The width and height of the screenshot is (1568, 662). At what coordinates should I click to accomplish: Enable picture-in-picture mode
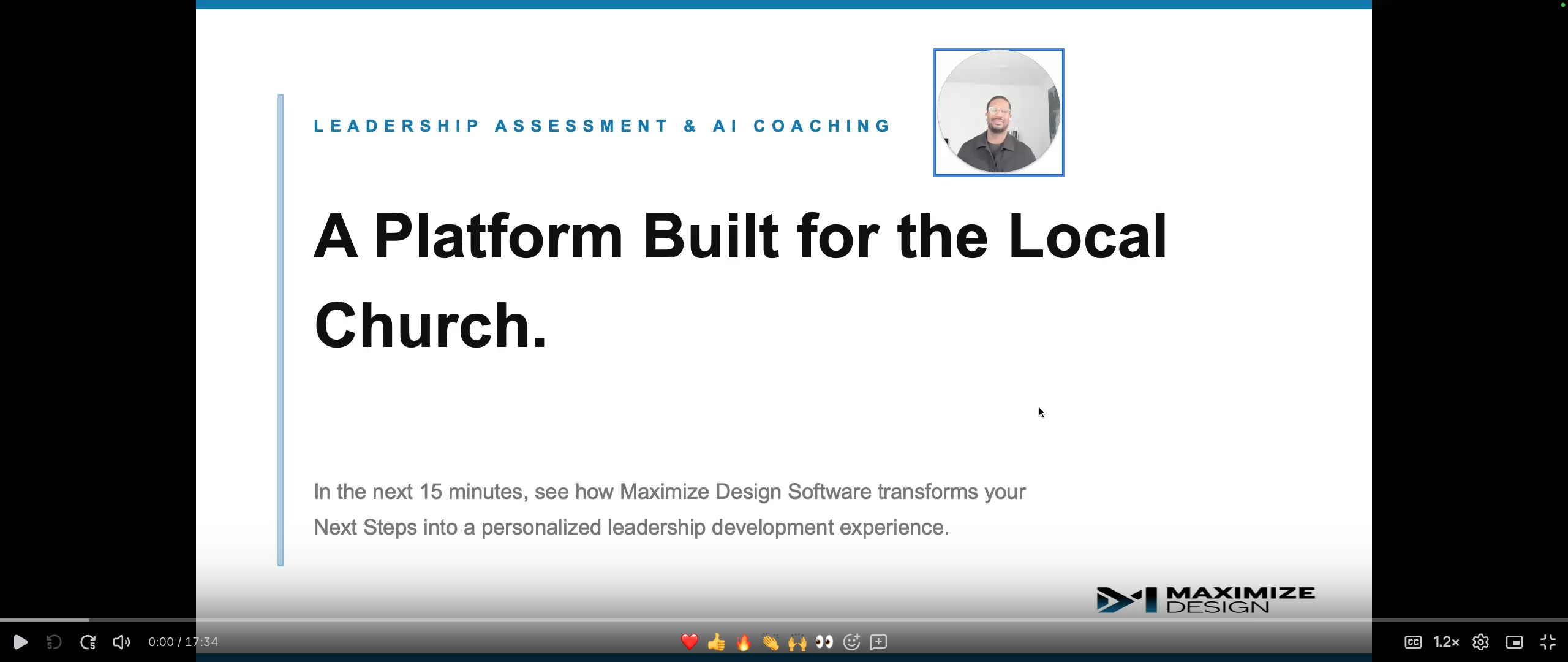coord(1514,642)
